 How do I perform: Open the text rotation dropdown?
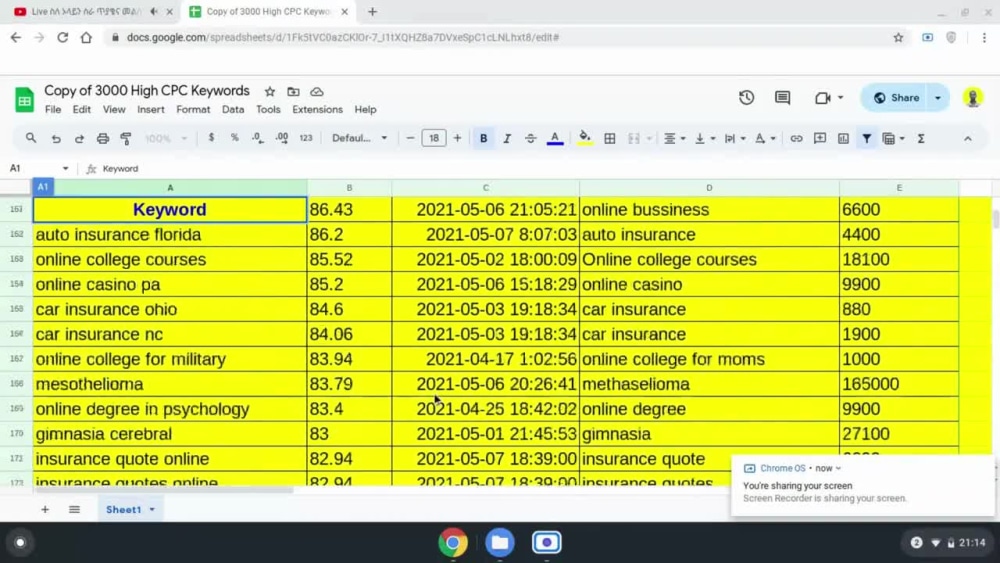[765, 138]
